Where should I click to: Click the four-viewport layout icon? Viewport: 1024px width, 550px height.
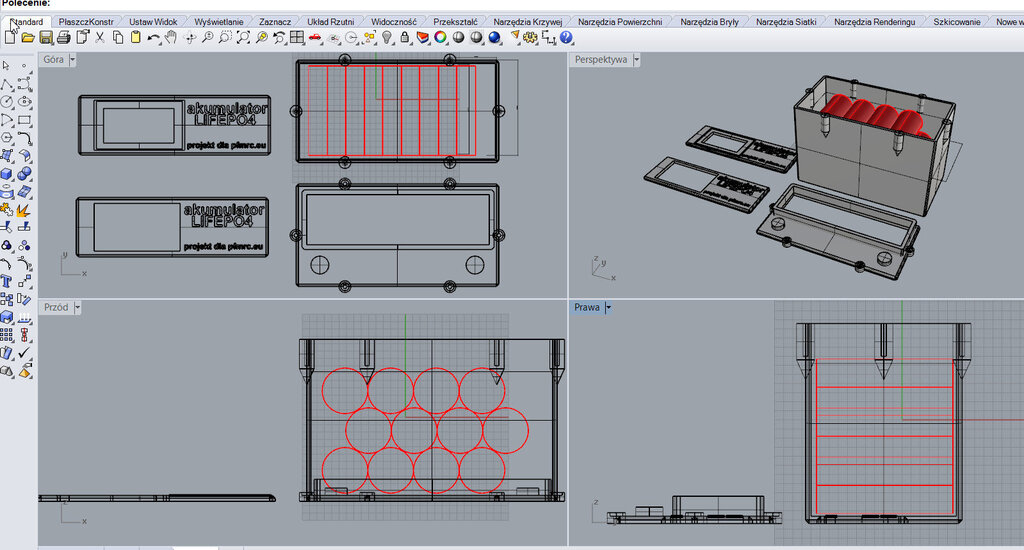pos(297,37)
